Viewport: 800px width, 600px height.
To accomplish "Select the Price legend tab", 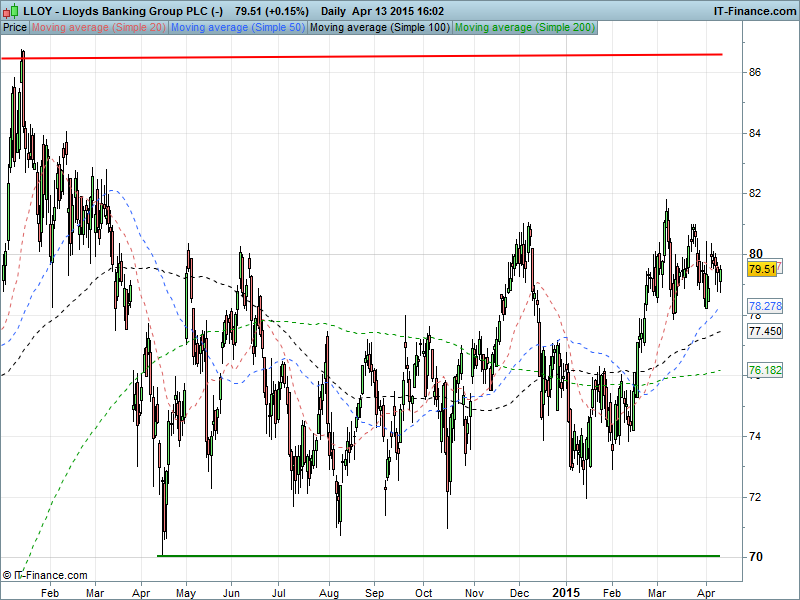I will click(x=15, y=27).
